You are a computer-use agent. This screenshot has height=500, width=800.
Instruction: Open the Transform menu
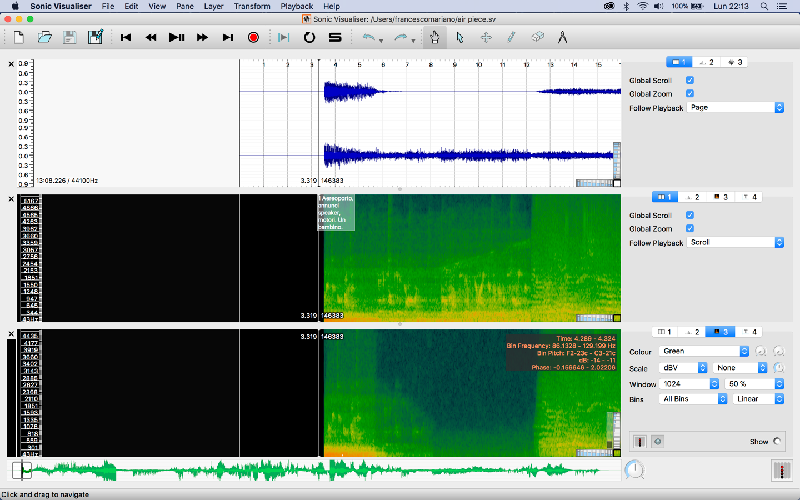point(251,6)
